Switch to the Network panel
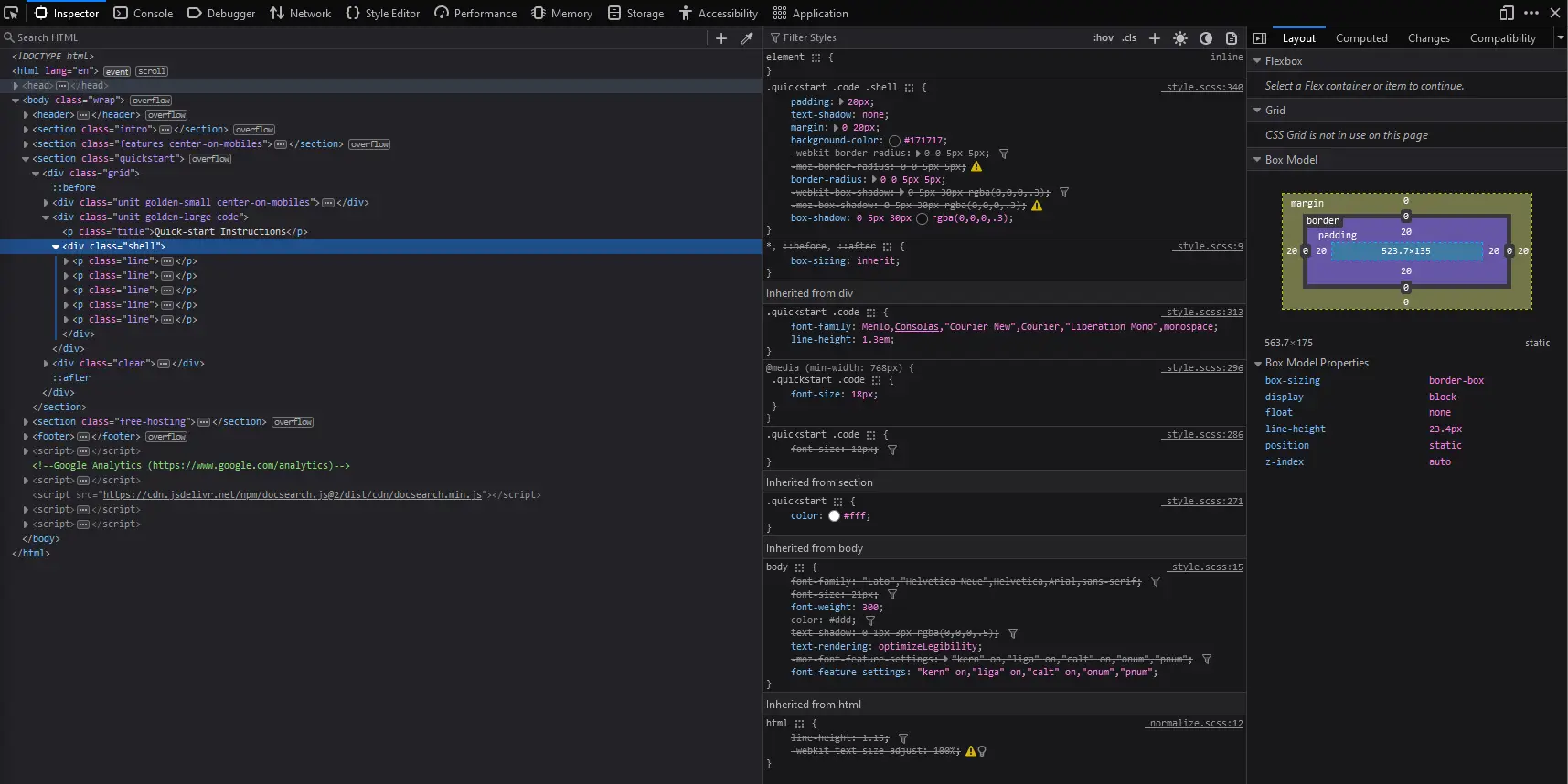Viewport: 1568px width, 784px height. [x=301, y=13]
